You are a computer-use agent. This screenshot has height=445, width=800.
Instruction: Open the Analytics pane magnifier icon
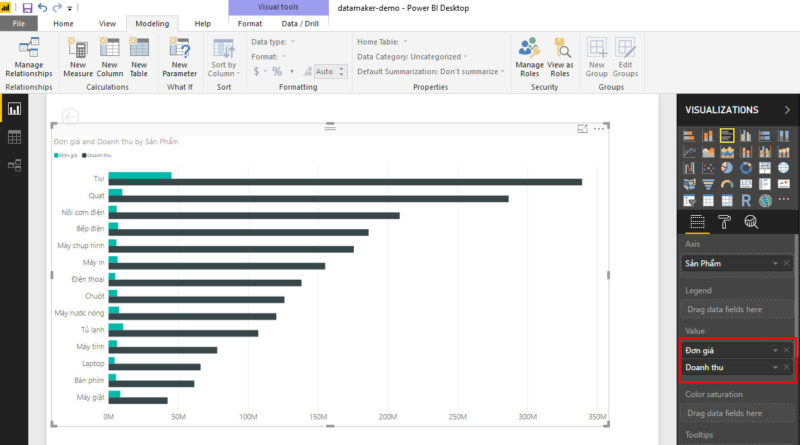(x=751, y=222)
